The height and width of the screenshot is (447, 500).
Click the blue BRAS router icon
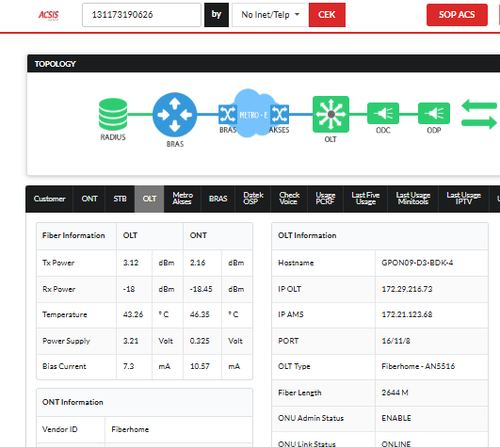(175, 115)
